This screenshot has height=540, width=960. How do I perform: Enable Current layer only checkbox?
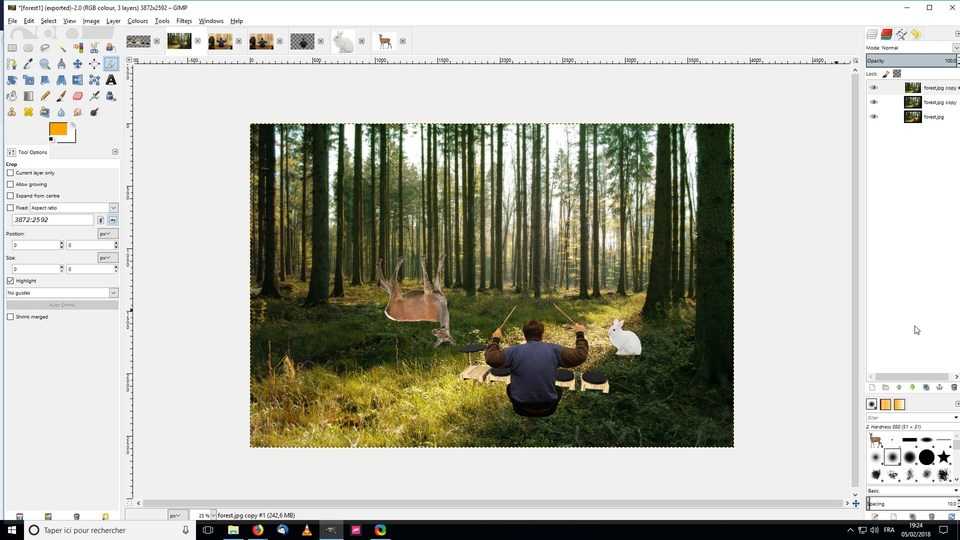click(x=10, y=173)
